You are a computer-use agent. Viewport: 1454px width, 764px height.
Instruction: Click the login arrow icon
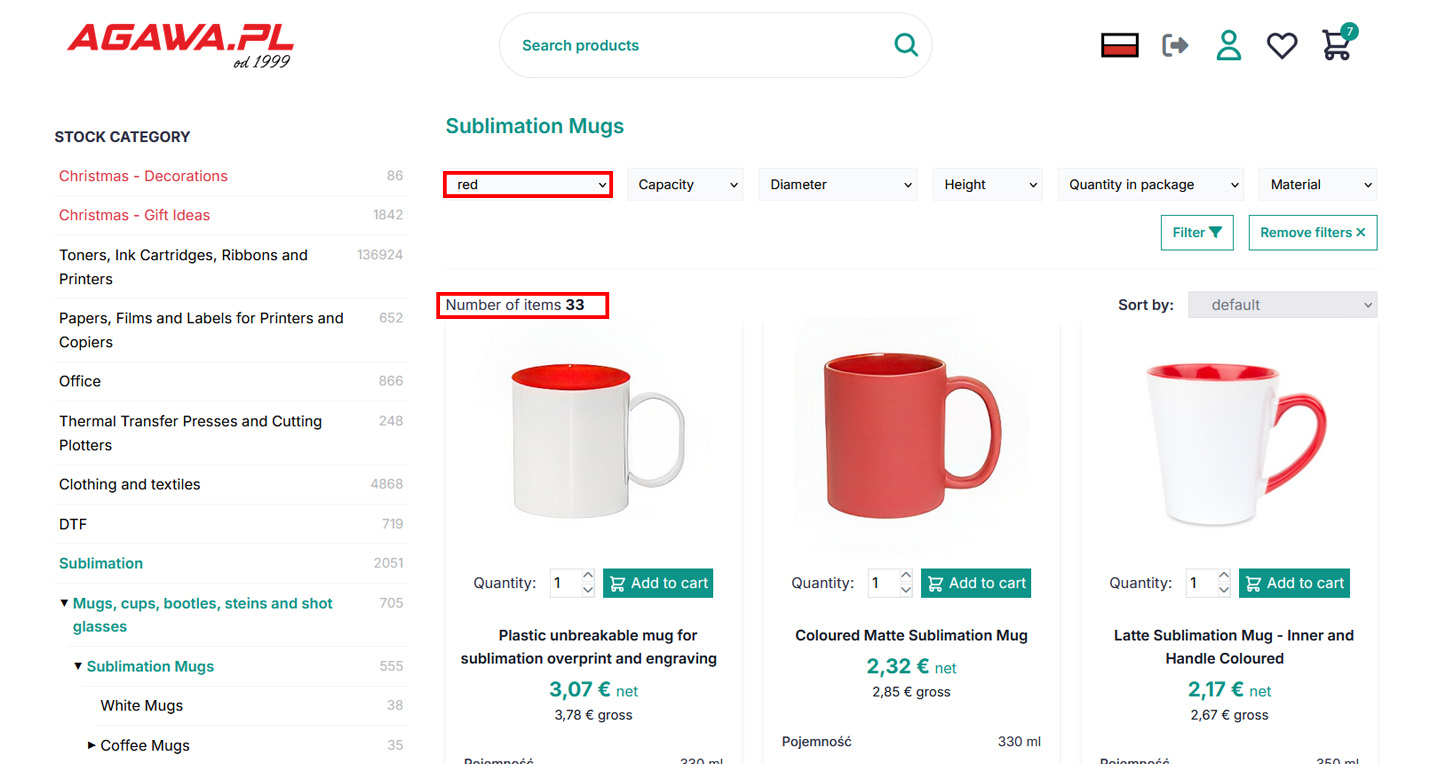click(x=1175, y=45)
